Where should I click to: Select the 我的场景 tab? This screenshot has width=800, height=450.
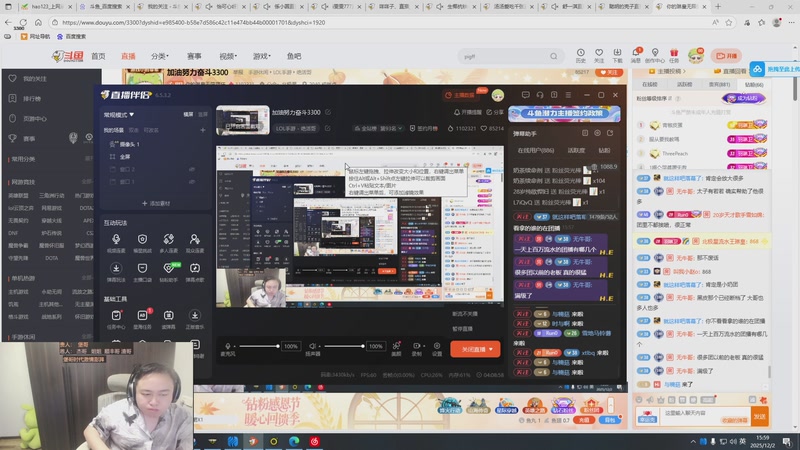114,130
